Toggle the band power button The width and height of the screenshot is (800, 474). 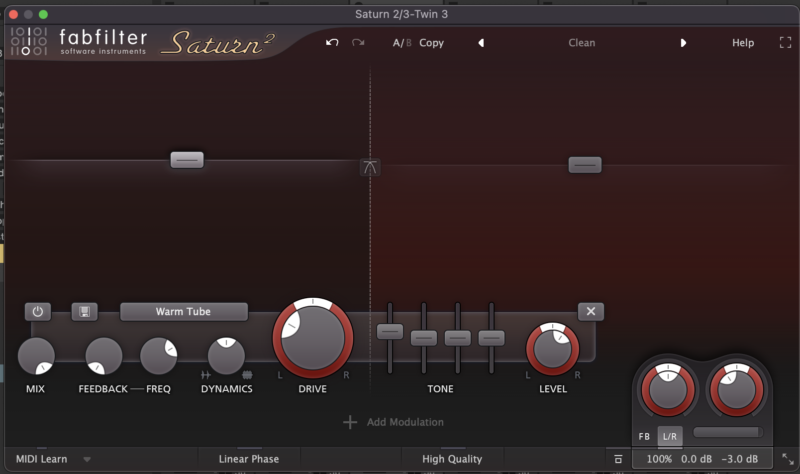(x=38, y=311)
